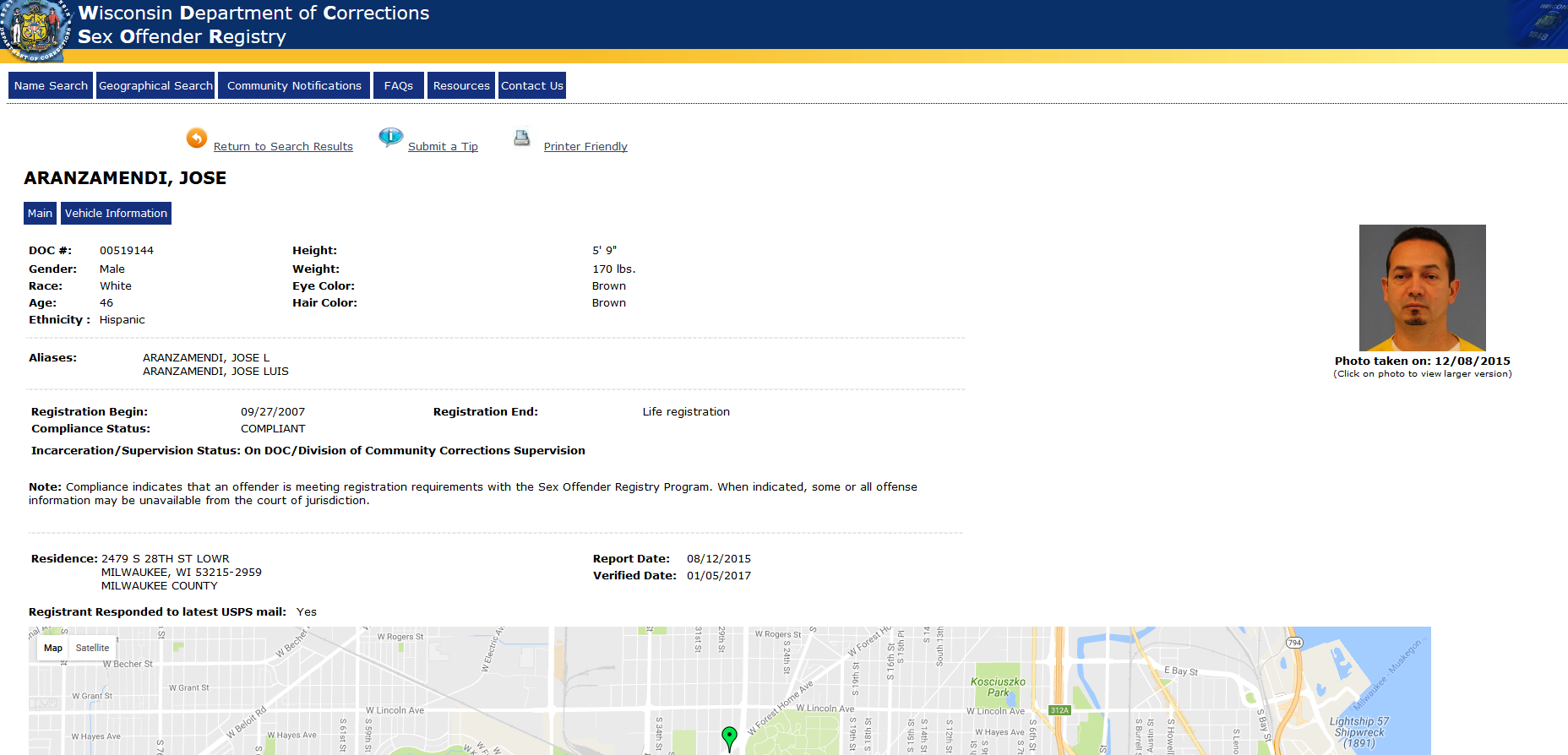Open the Vehicle Information tab
The width and height of the screenshot is (1568, 755).
116,214
